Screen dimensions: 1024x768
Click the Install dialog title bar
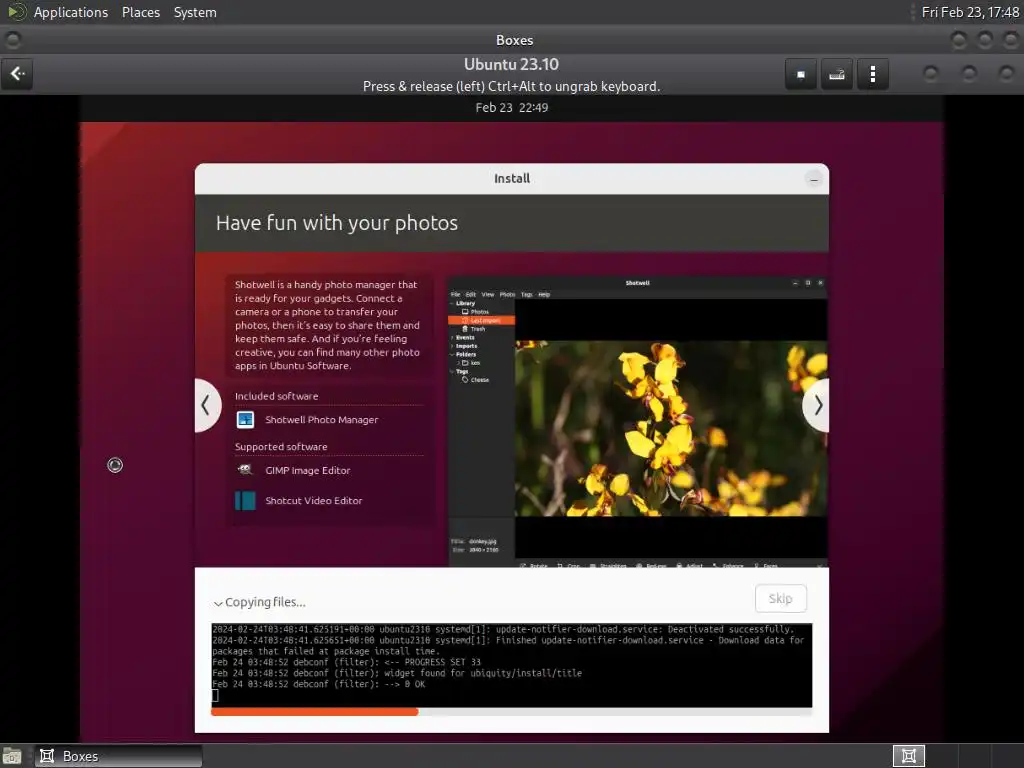(x=511, y=178)
